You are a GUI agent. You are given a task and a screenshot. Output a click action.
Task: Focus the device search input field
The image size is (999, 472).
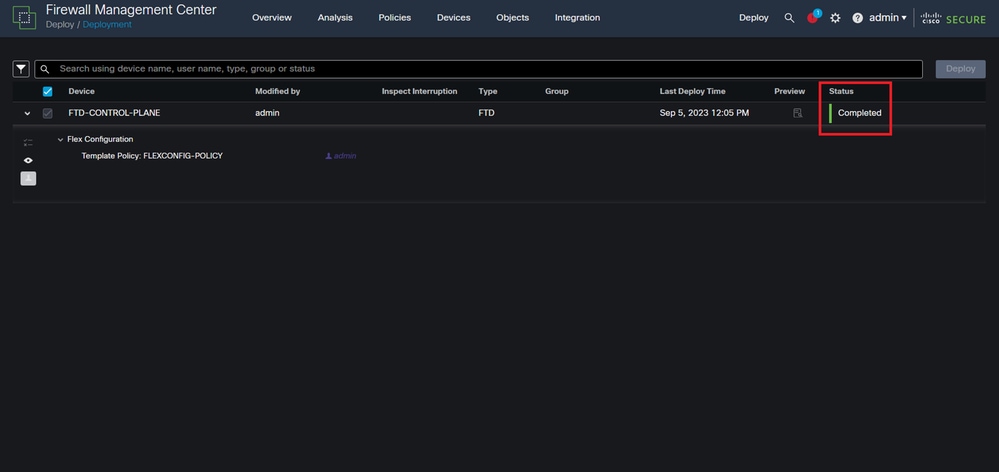point(478,69)
